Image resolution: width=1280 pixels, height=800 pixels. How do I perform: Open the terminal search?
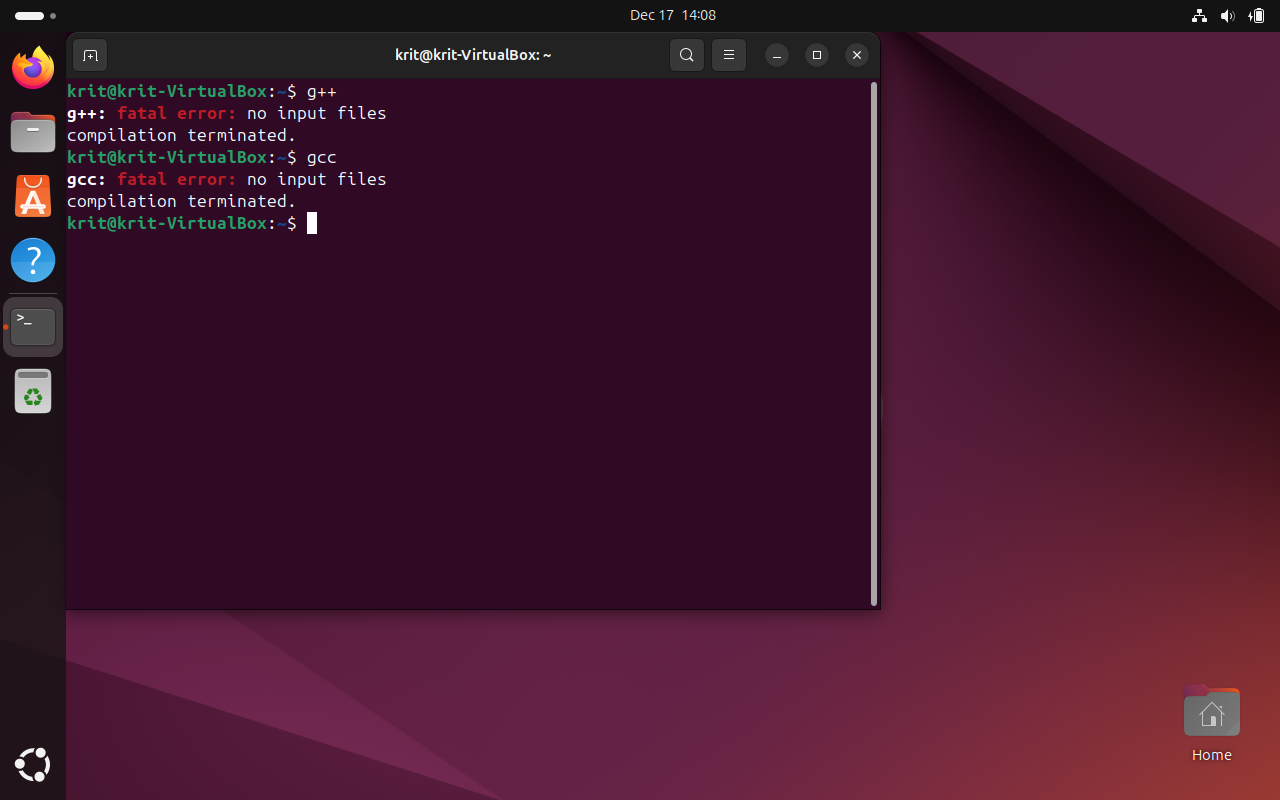pos(687,55)
